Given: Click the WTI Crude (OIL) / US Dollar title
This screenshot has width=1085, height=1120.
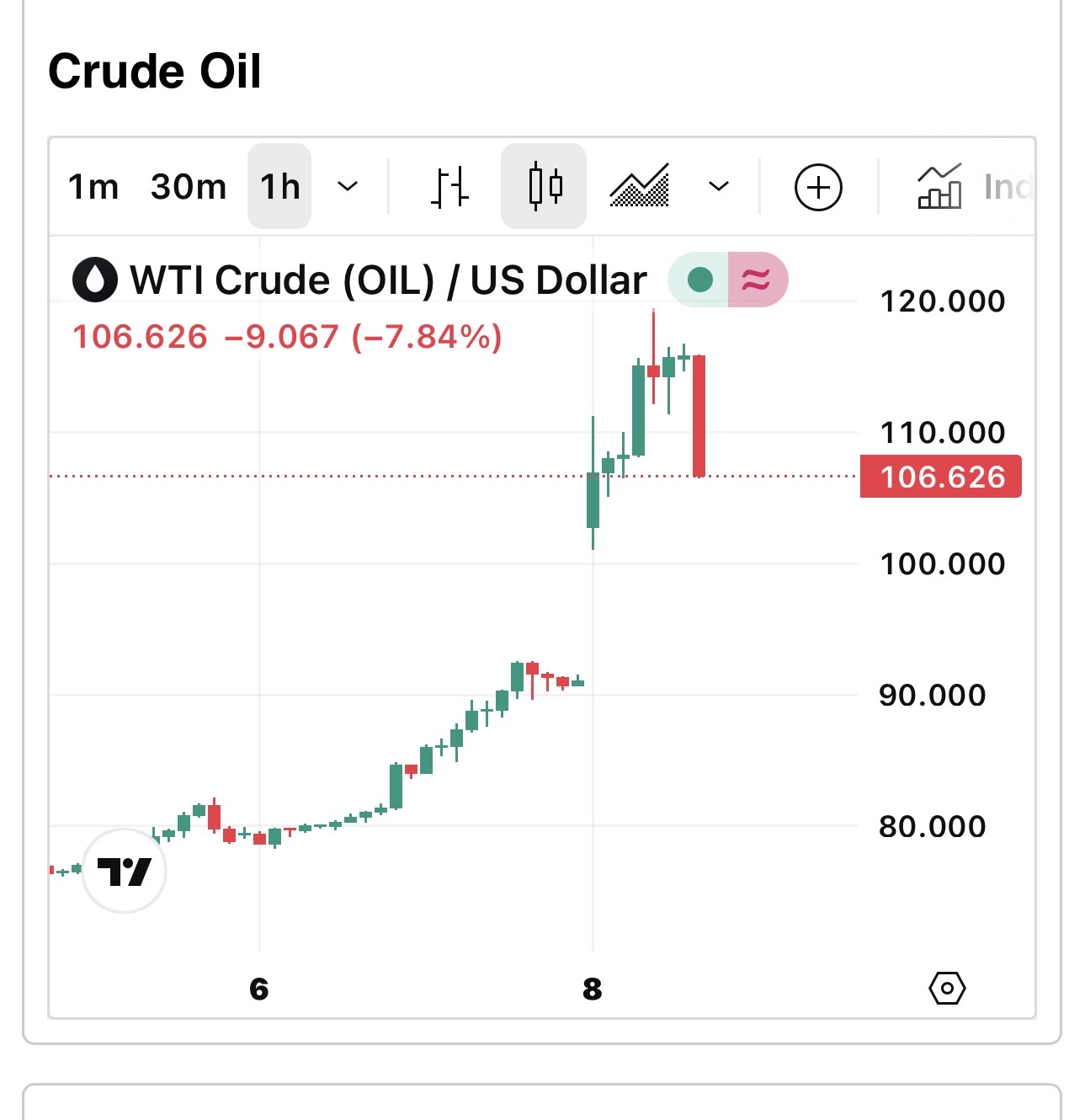Looking at the screenshot, I should [388, 280].
